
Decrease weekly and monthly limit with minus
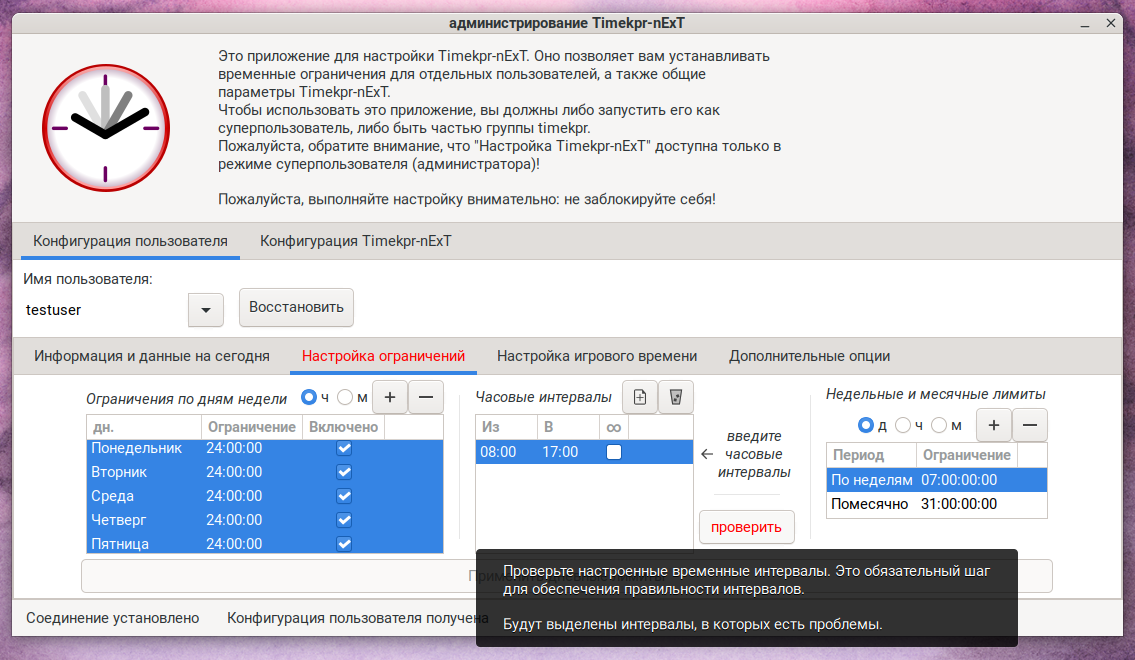coord(1030,425)
